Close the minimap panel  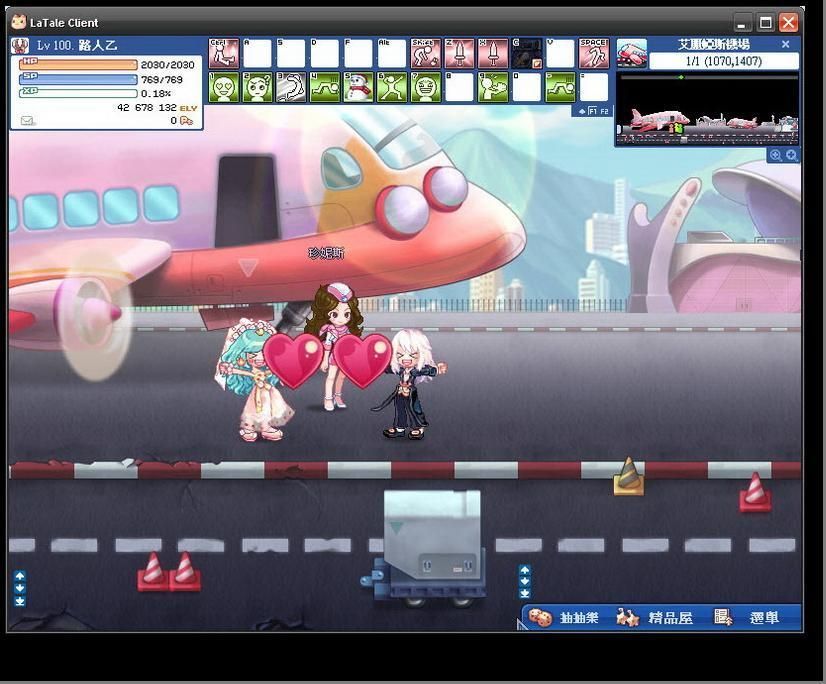point(785,44)
